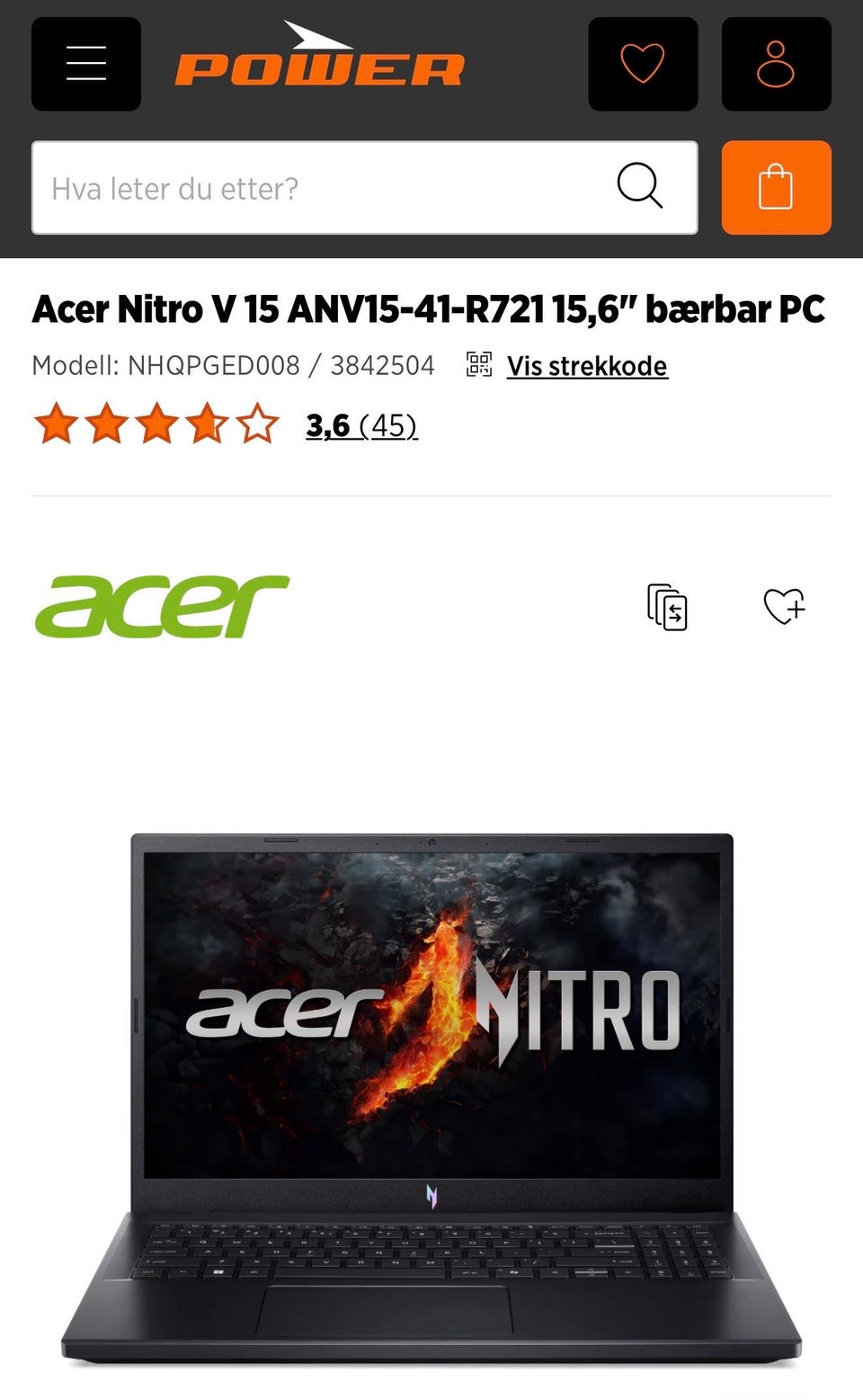
Task: Click the Acer Nitro V 15 product title
Action: 428,309
